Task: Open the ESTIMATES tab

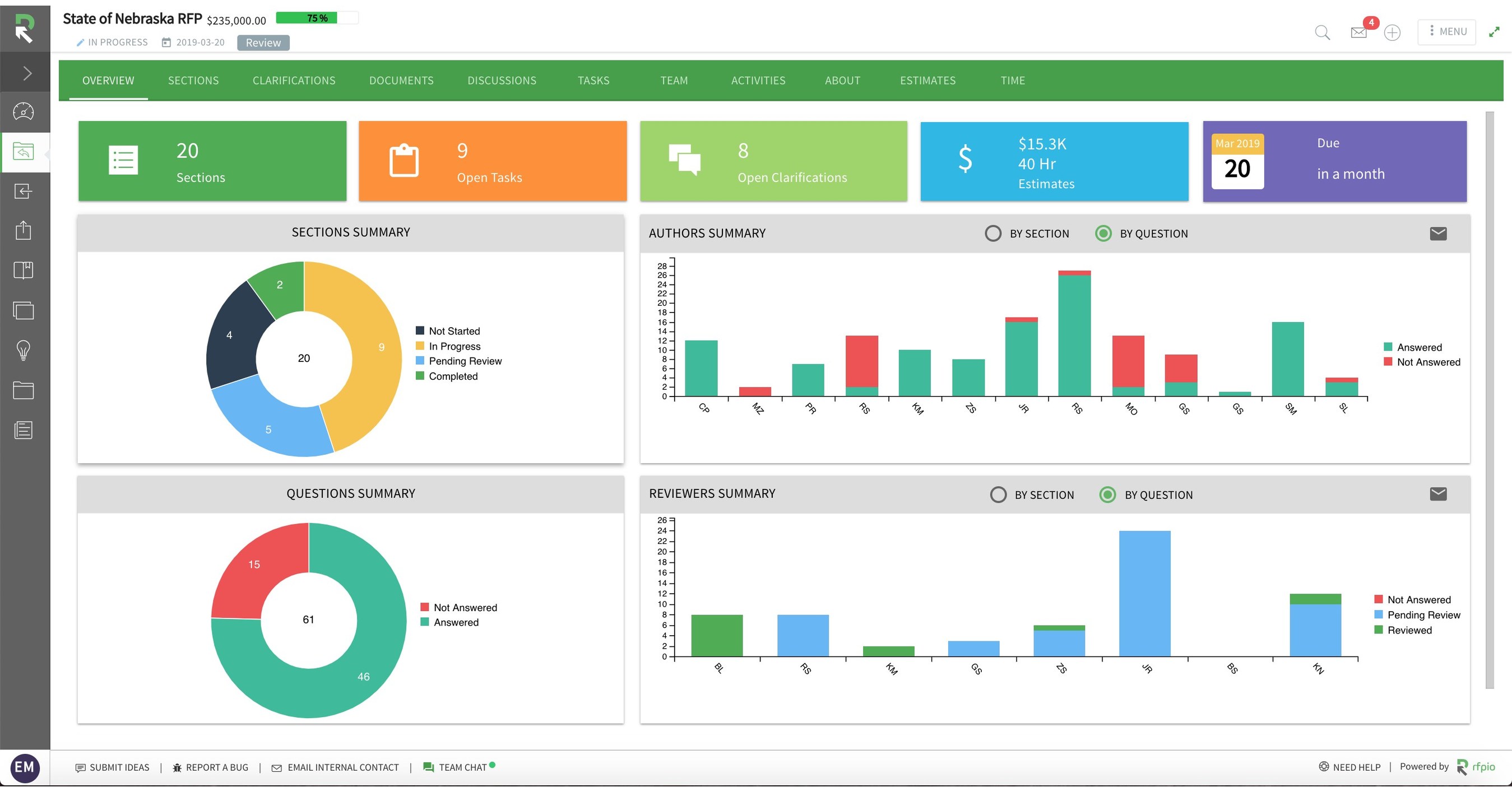Action: coord(928,80)
